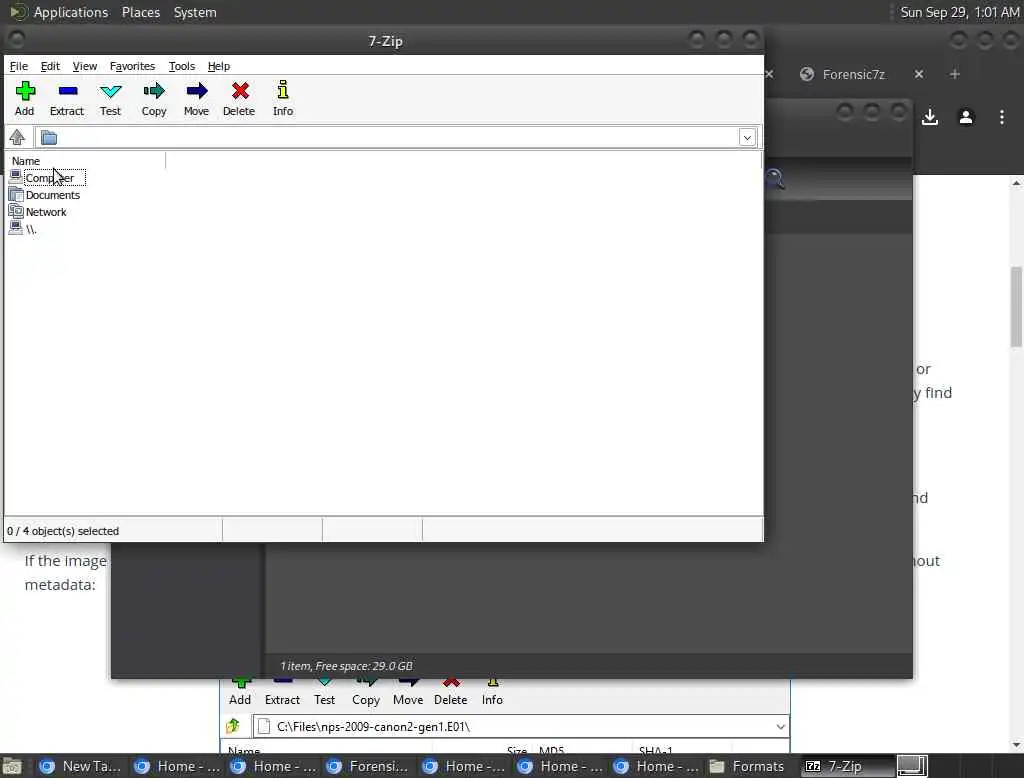Screen dimensions: 1024x778
Task: Click the Test toolbar icon in 7-Zip
Action: (110, 99)
